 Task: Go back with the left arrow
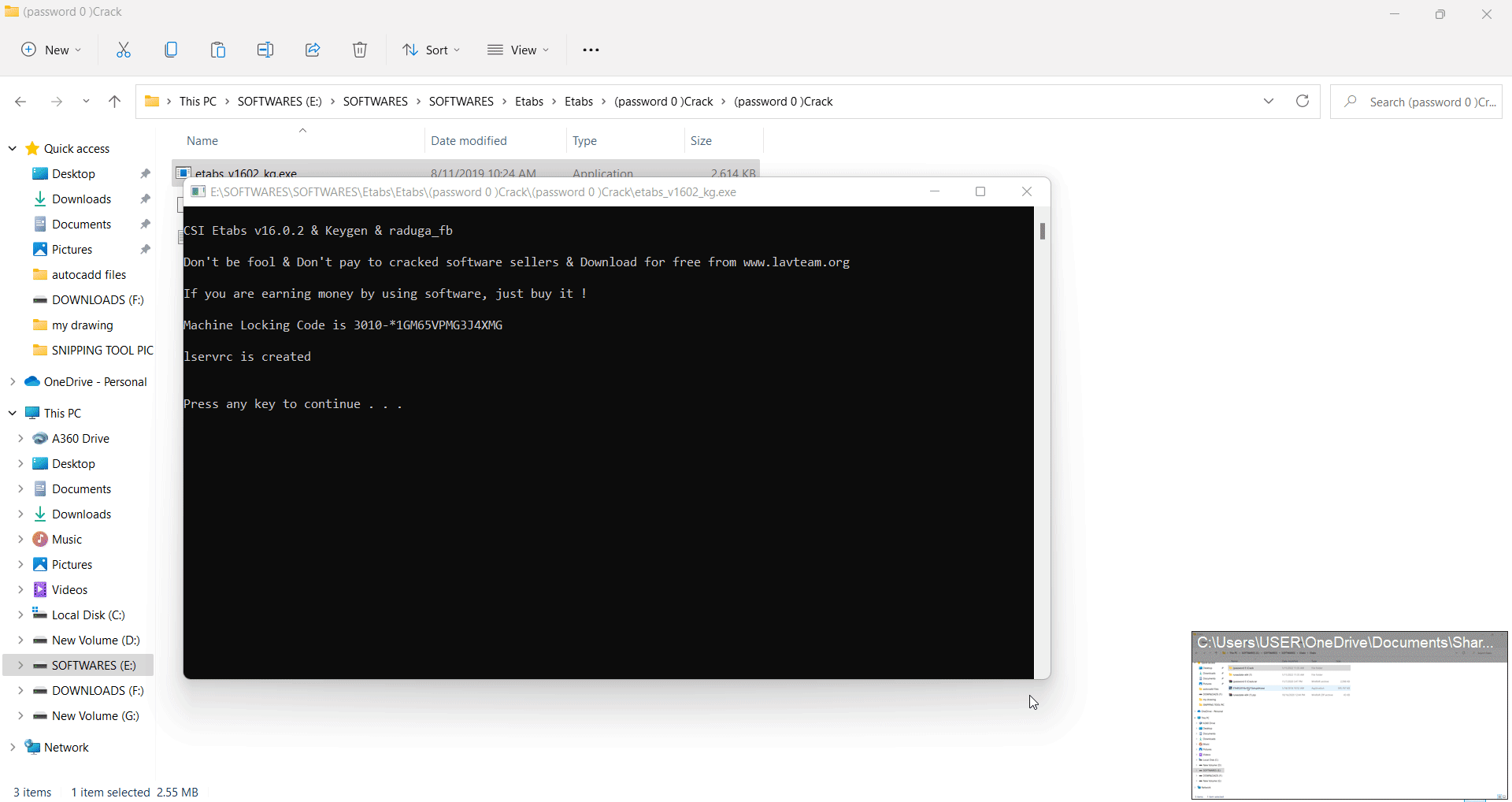pyautogui.click(x=20, y=102)
